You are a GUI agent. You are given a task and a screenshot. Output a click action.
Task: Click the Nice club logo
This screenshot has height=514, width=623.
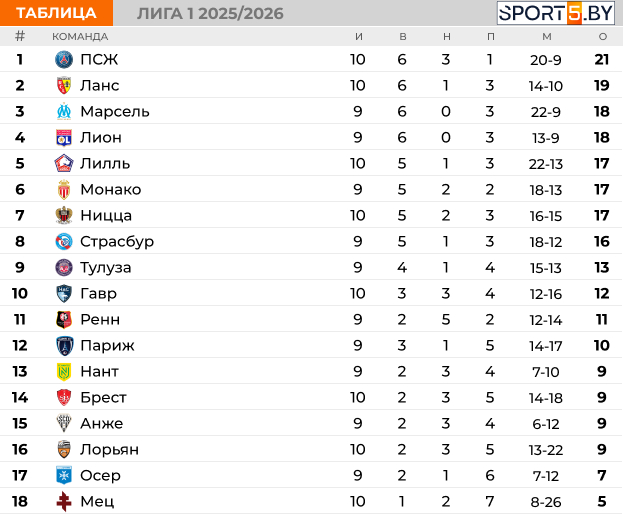pos(64,216)
